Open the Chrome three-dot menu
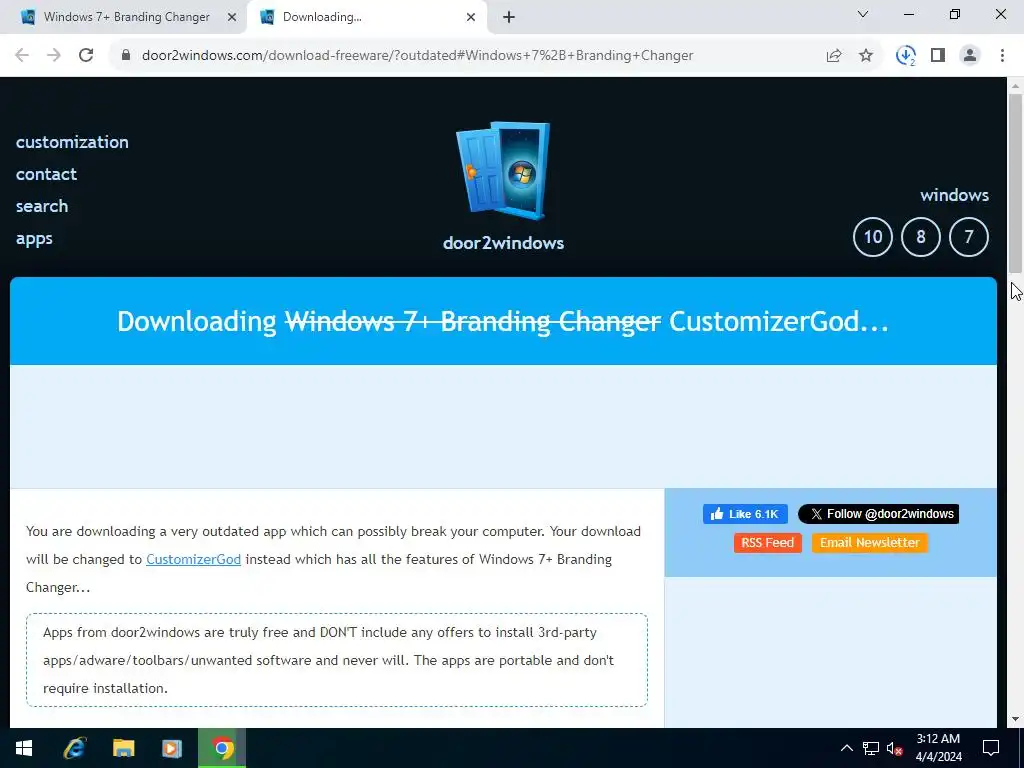Viewport: 1024px width, 768px height. pos(1002,56)
